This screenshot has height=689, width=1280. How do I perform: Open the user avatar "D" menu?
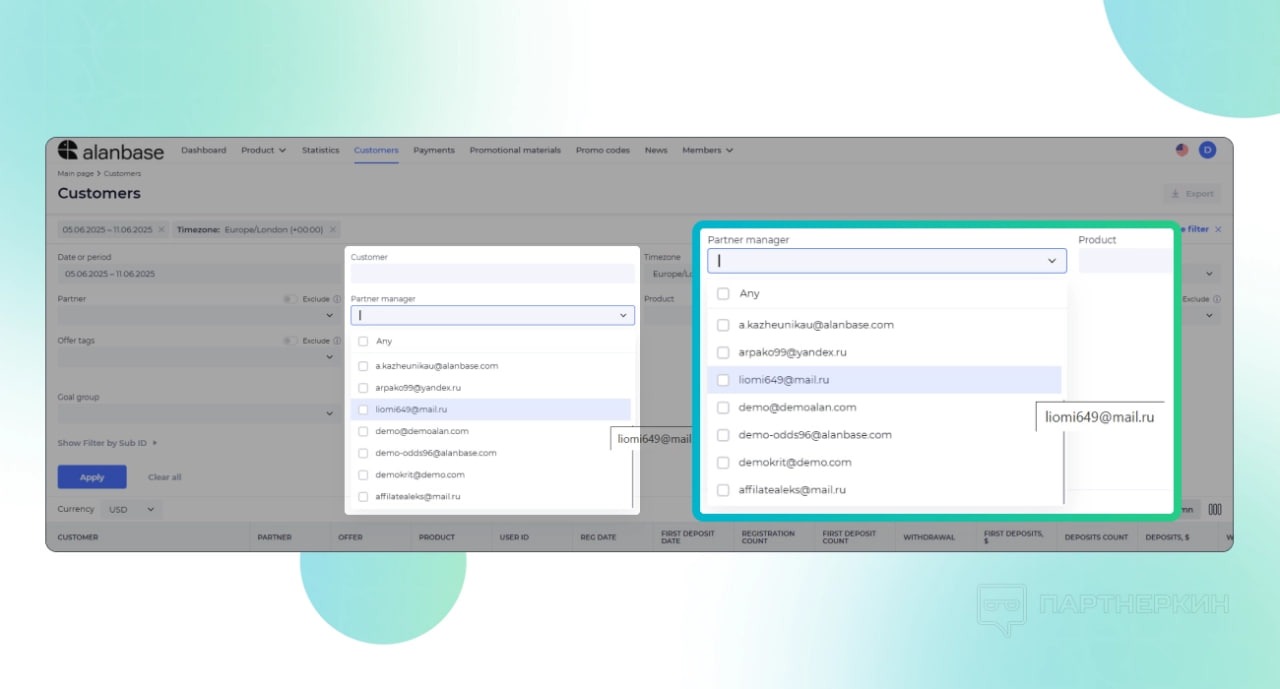click(1207, 150)
